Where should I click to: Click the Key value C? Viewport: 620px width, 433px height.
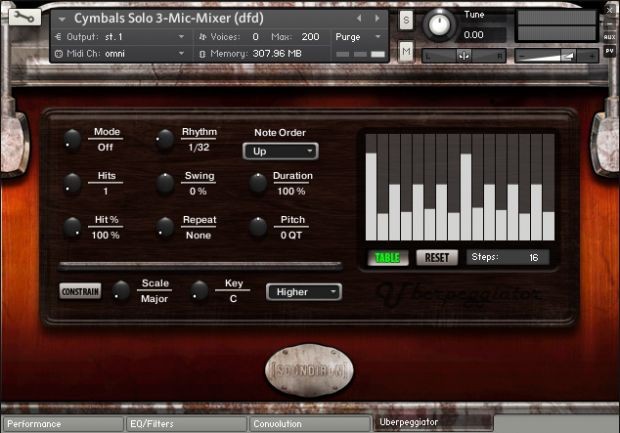[233, 299]
